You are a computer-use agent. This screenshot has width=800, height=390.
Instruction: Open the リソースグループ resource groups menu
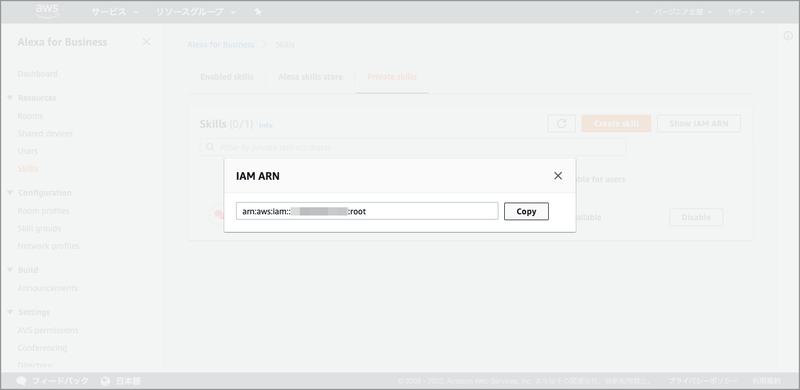[x=196, y=12]
